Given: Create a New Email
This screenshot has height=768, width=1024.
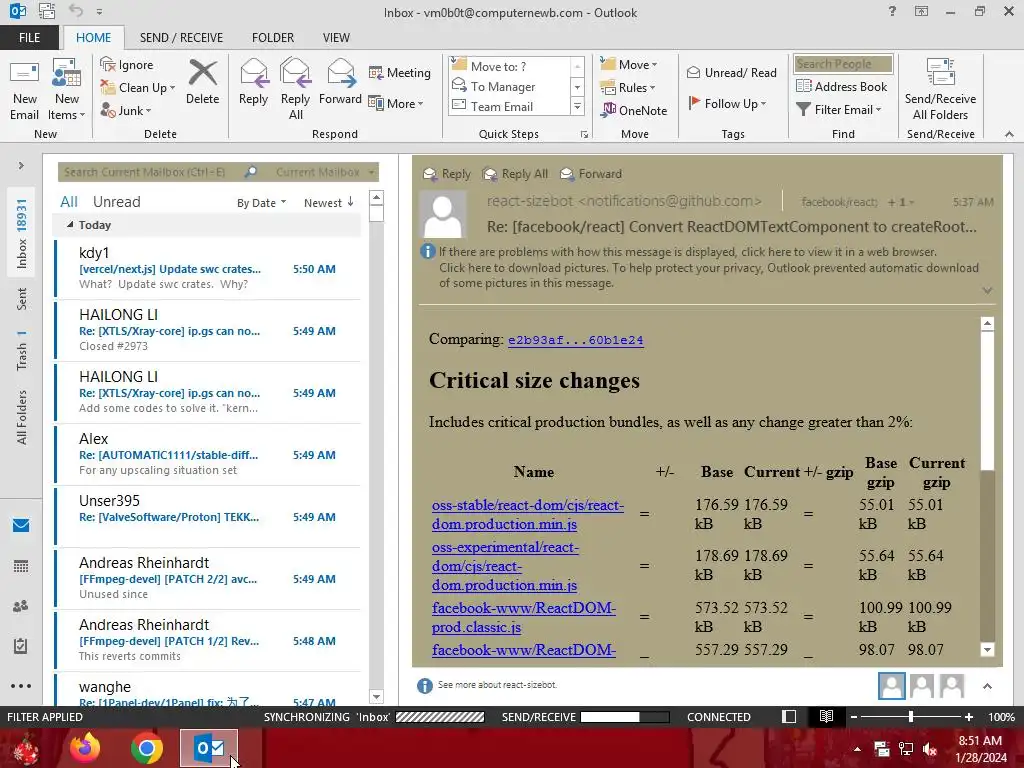Looking at the screenshot, I should tap(24, 89).
